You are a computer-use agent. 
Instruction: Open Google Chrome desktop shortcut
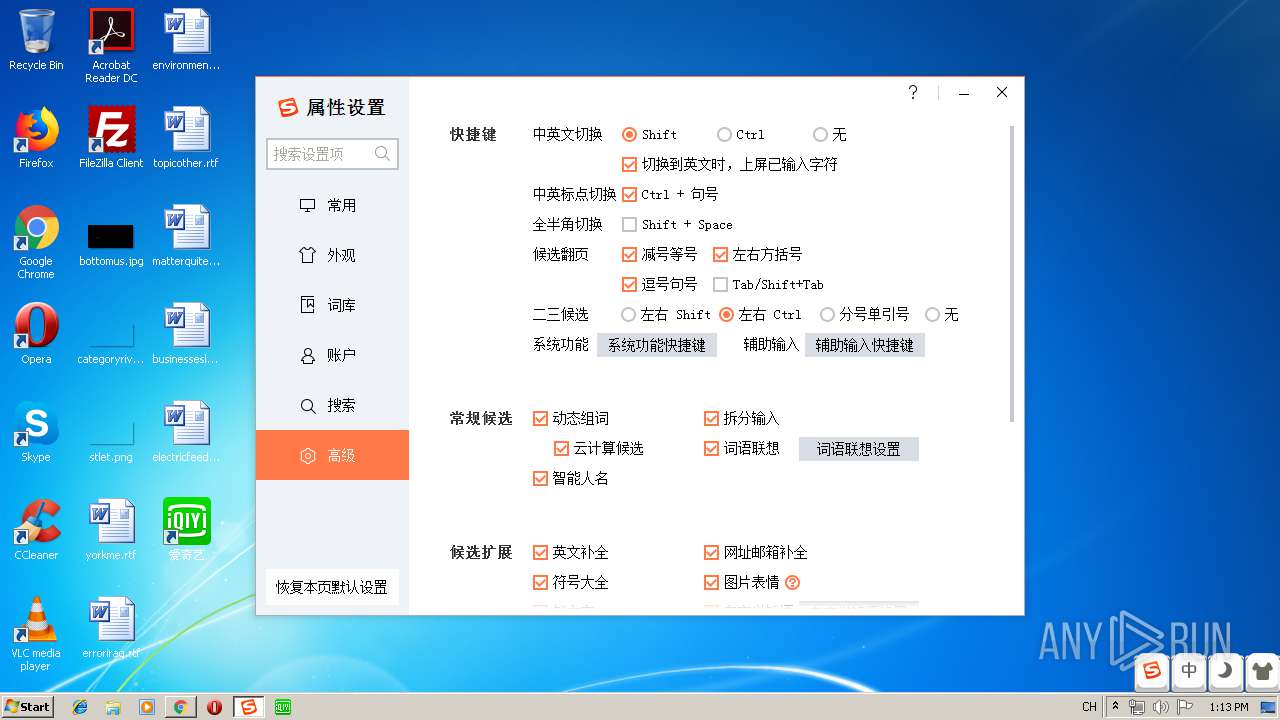pos(36,242)
